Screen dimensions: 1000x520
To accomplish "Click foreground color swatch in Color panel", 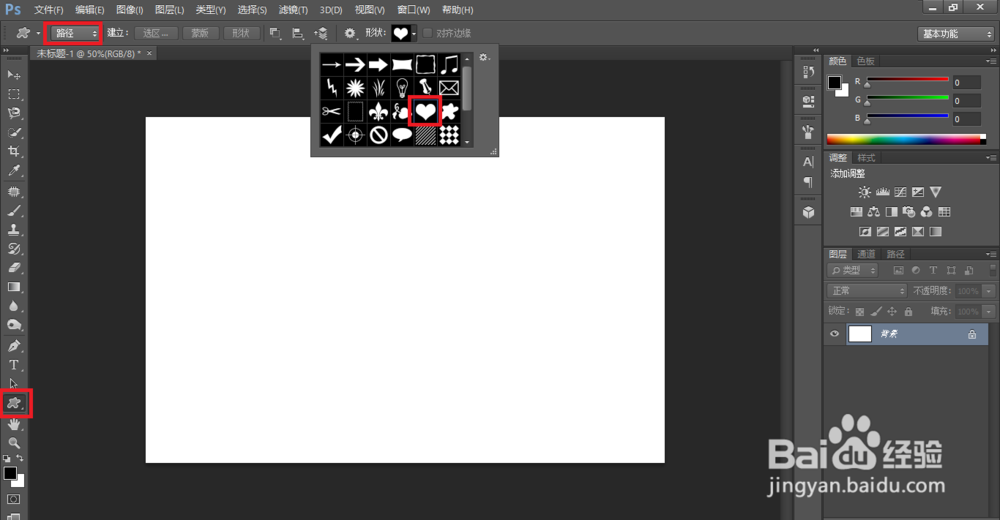I will click(834, 82).
